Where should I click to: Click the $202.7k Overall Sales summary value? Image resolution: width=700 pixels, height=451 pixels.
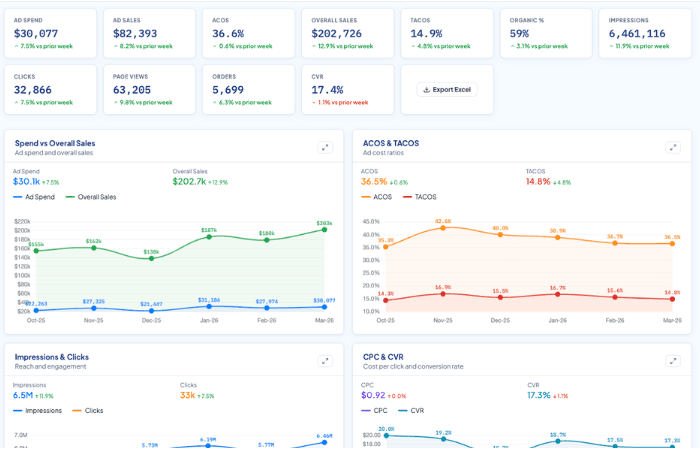click(189, 182)
